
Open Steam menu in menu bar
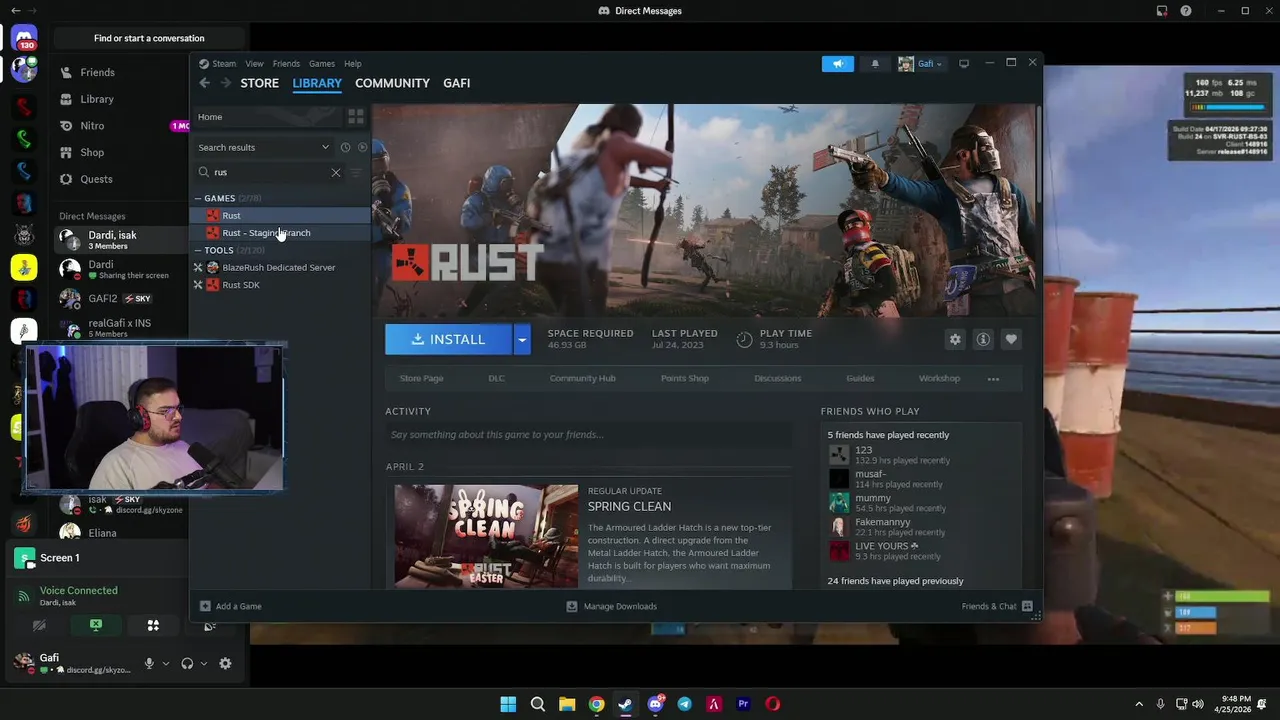point(218,63)
